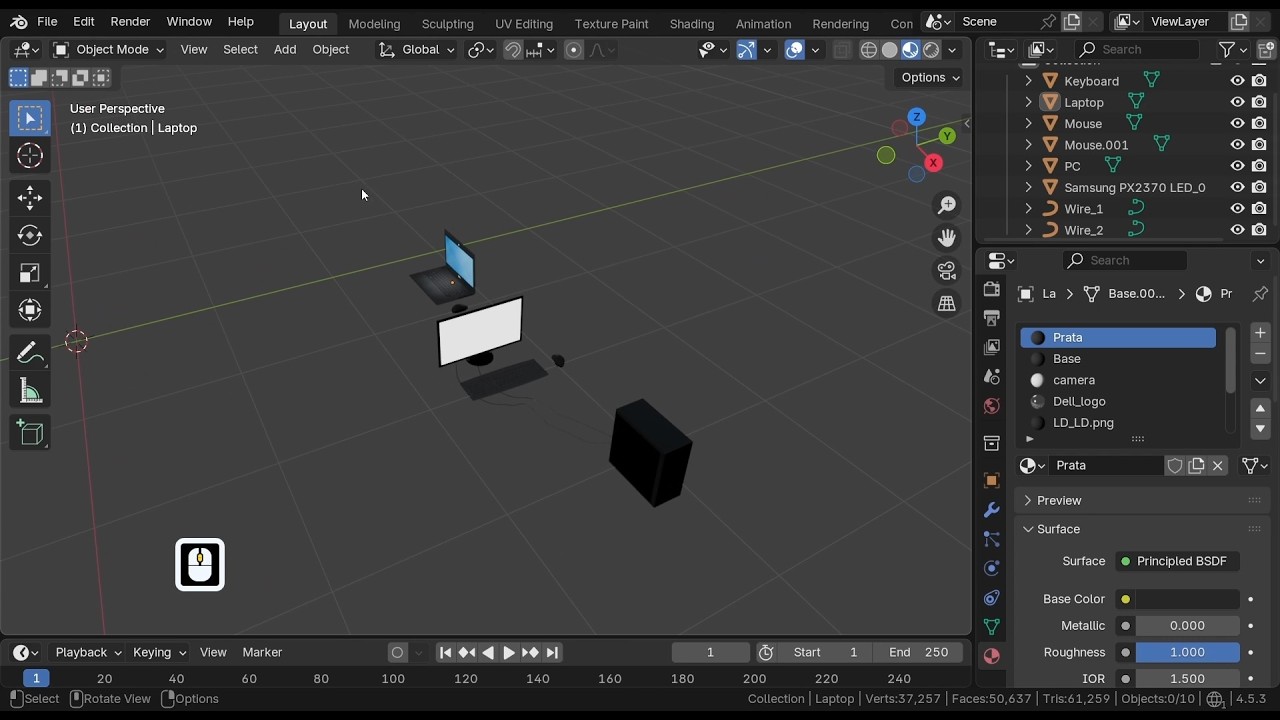
Task: Click the Blender logo icon
Action: tap(18, 21)
